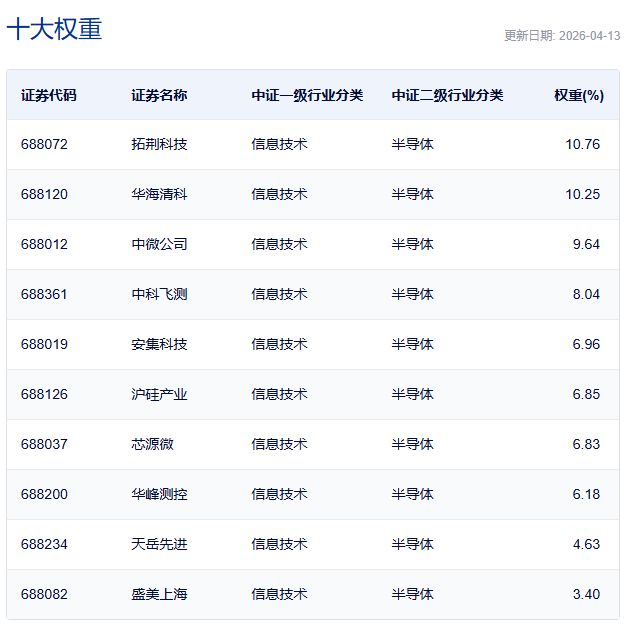This screenshot has height=624, width=628.
Task: Open the 华海清科 row name
Action: click(x=159, y=194)
